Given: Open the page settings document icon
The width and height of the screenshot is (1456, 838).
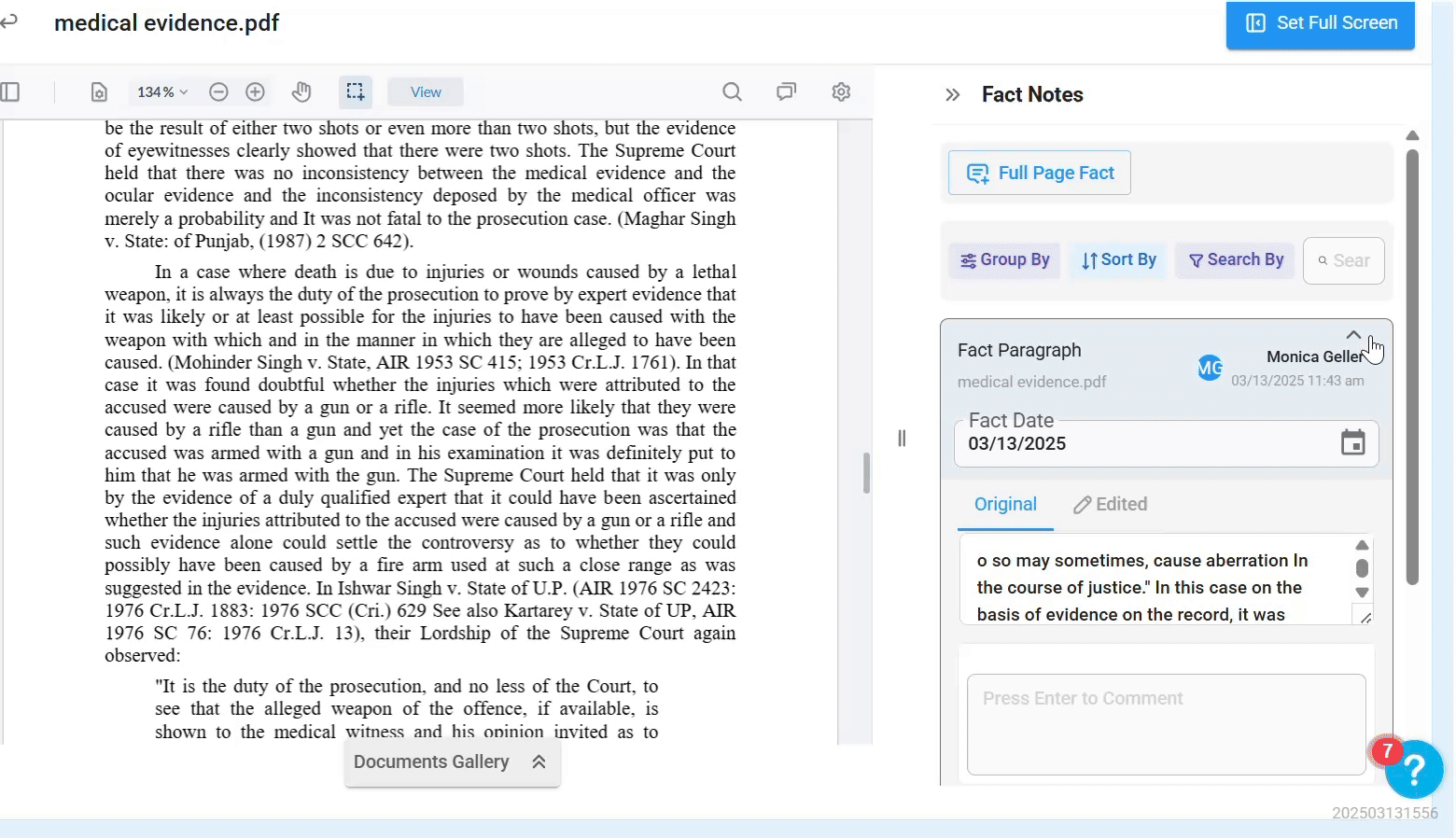Looking at the screenshot, I should 99,92.
